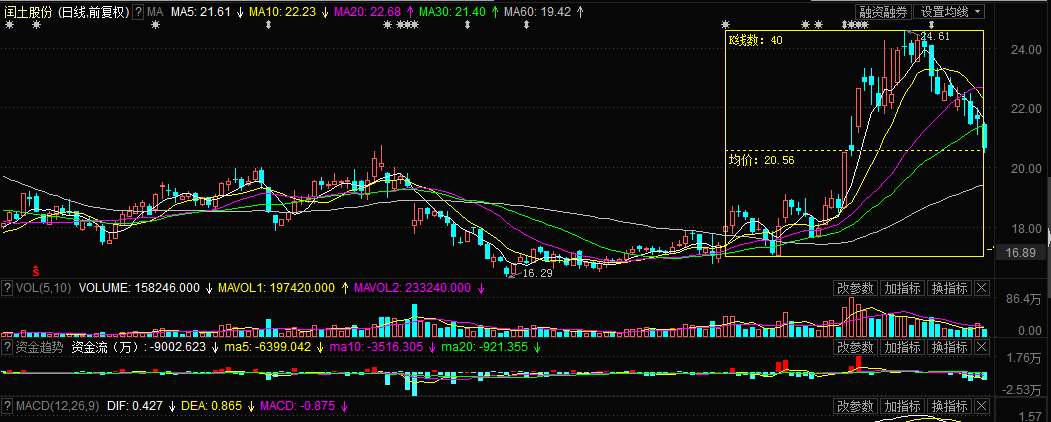The image size is (1051, 422).
Task: Open the 设置均线 dropdown
Action: [950, 12]
